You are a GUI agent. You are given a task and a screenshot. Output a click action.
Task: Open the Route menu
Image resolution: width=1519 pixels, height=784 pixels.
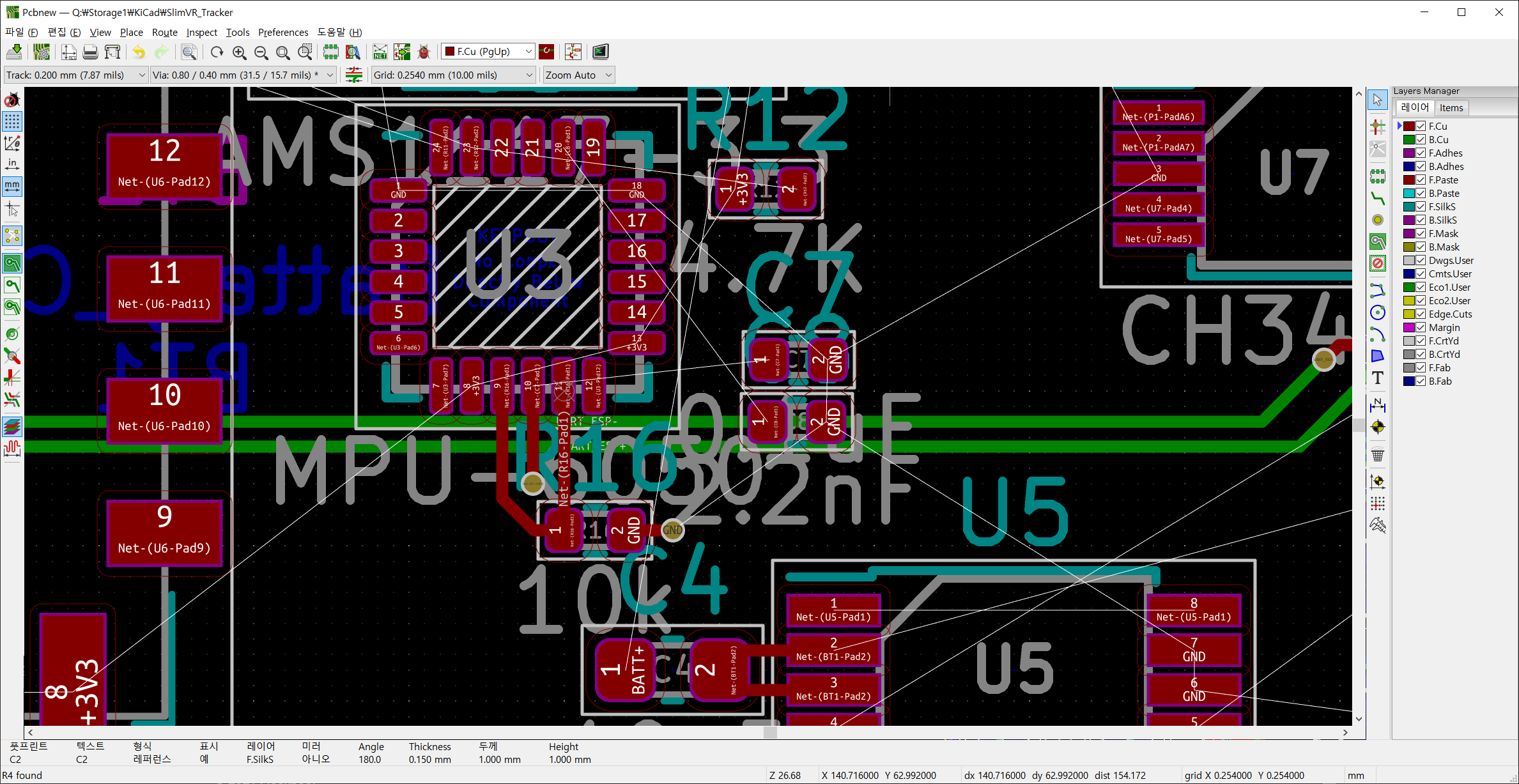point(164,33)
